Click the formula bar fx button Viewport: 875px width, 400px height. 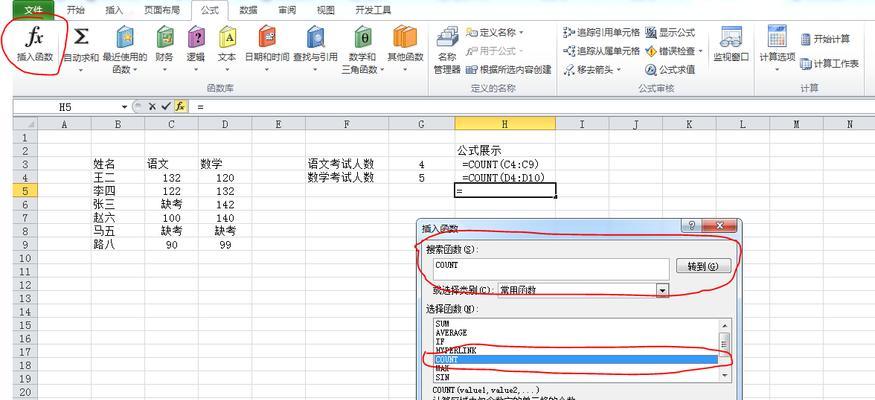pyautogui.click(x=180, y=107)
